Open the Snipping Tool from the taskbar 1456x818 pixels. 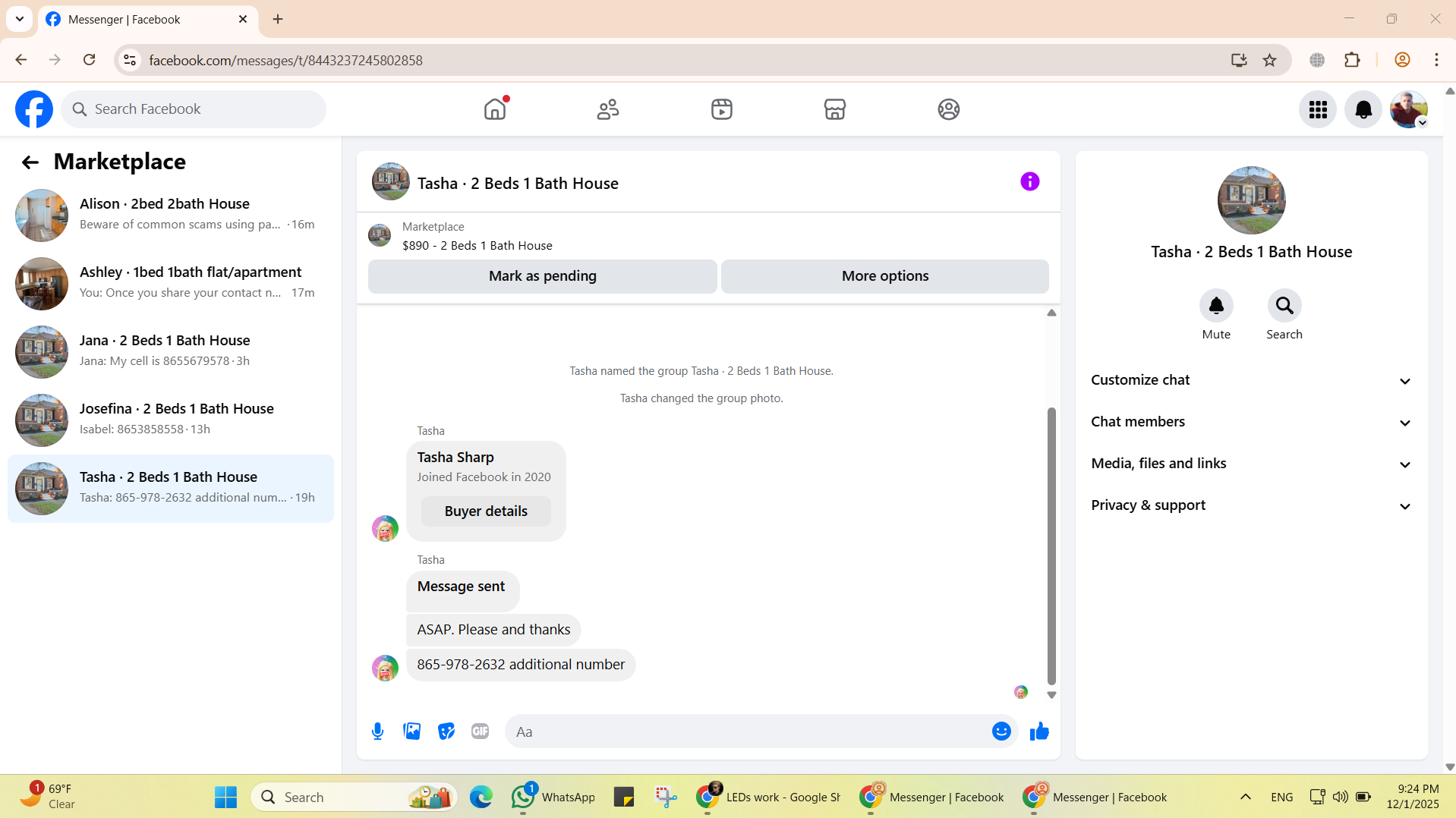click(666, 797)
